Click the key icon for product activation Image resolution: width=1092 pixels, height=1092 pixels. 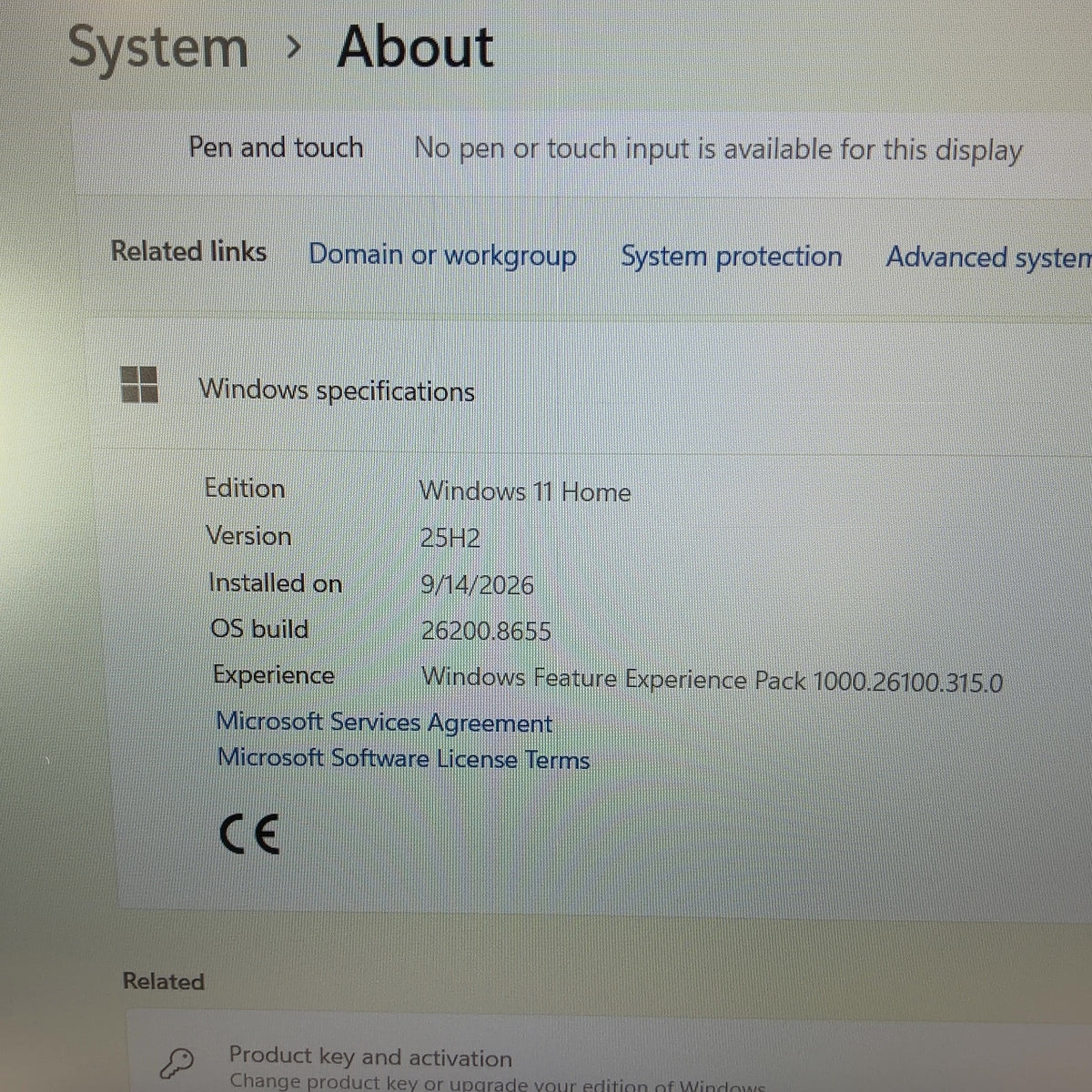177,1063
